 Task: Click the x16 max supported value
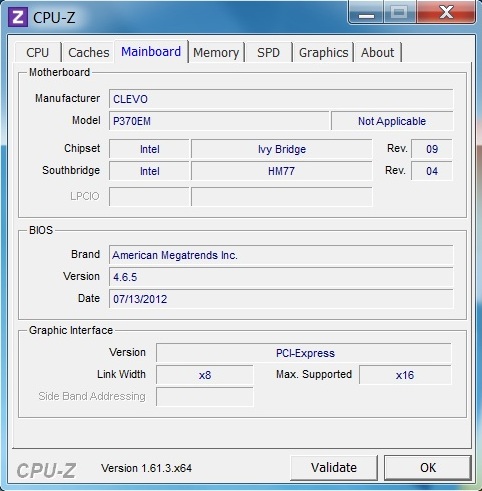pyautogui.click(x=405, y=375)
